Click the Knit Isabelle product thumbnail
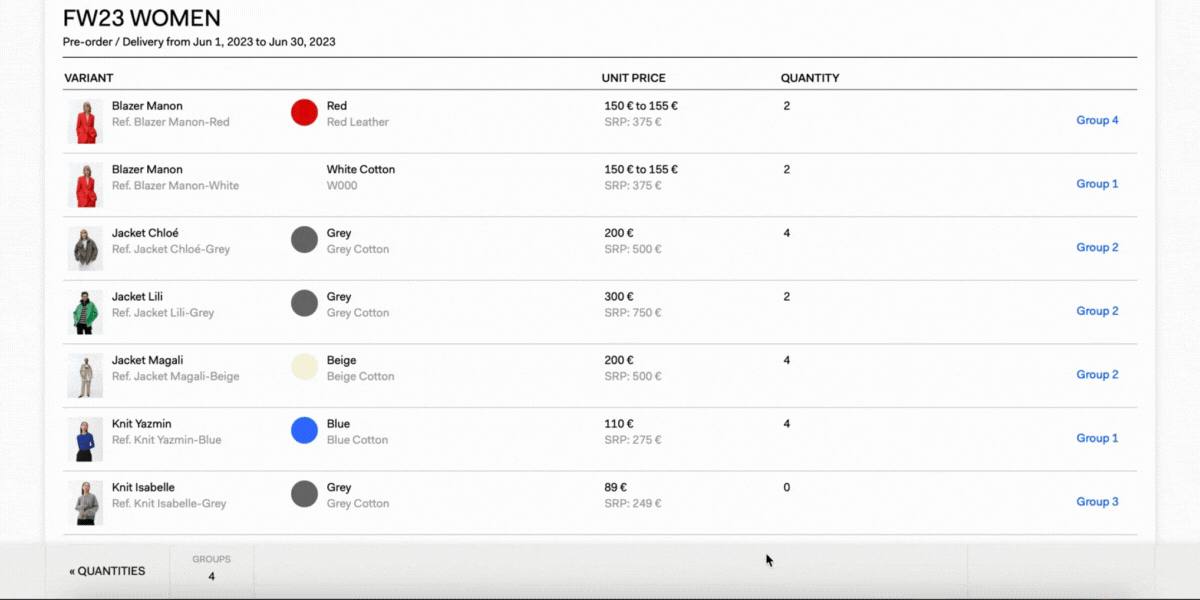Image resolution: width=1200 pixels, height=600 pixels. pyautogui.click(x=85, y=503)
